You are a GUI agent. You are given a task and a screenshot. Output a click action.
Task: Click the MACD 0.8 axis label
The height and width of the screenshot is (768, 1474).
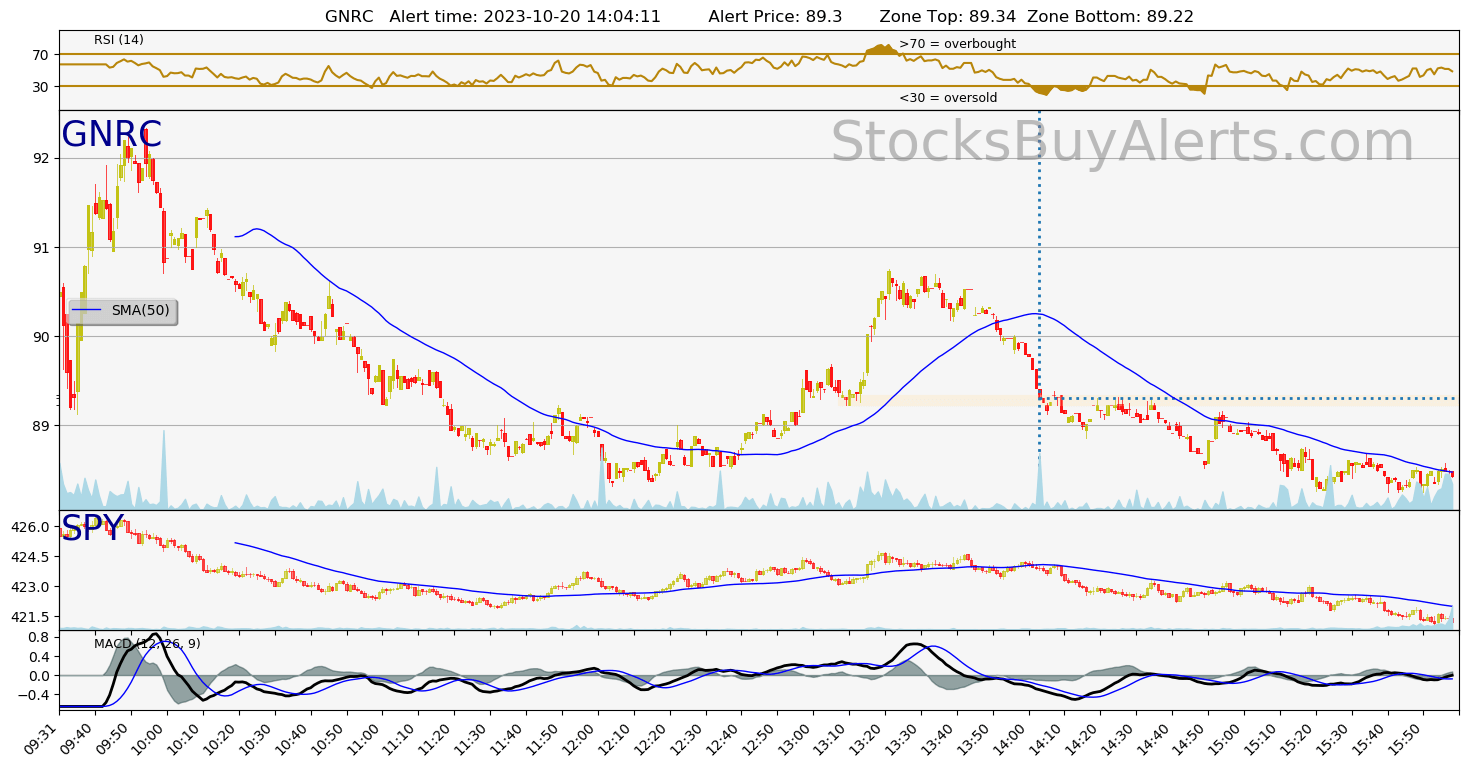pyautogui.click(x=40, y=636)
